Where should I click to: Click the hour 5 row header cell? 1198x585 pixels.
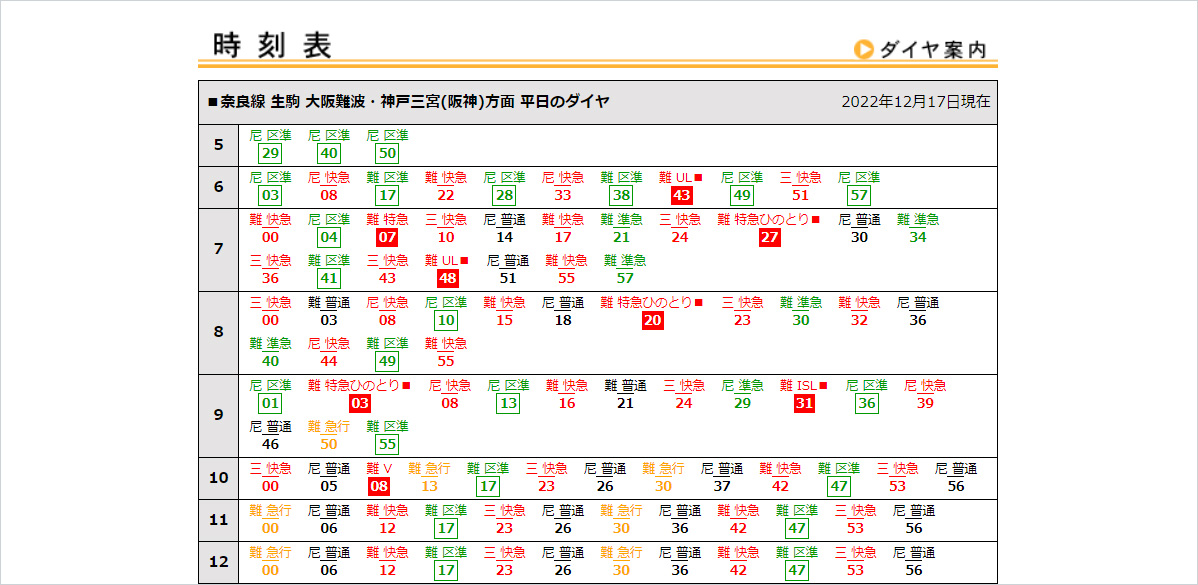[218, 145]
